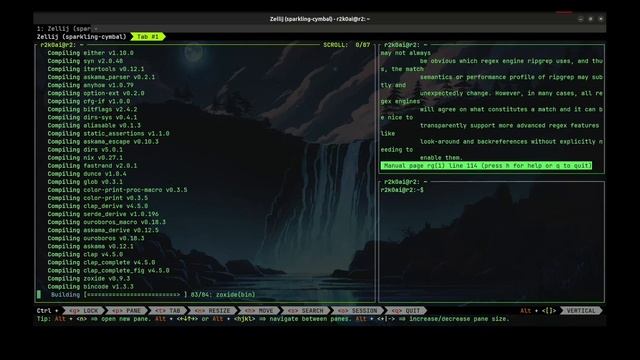Click 'Compiling syn v2.0.48' line
The image size is (640, 360).
(x=85, y=61)
